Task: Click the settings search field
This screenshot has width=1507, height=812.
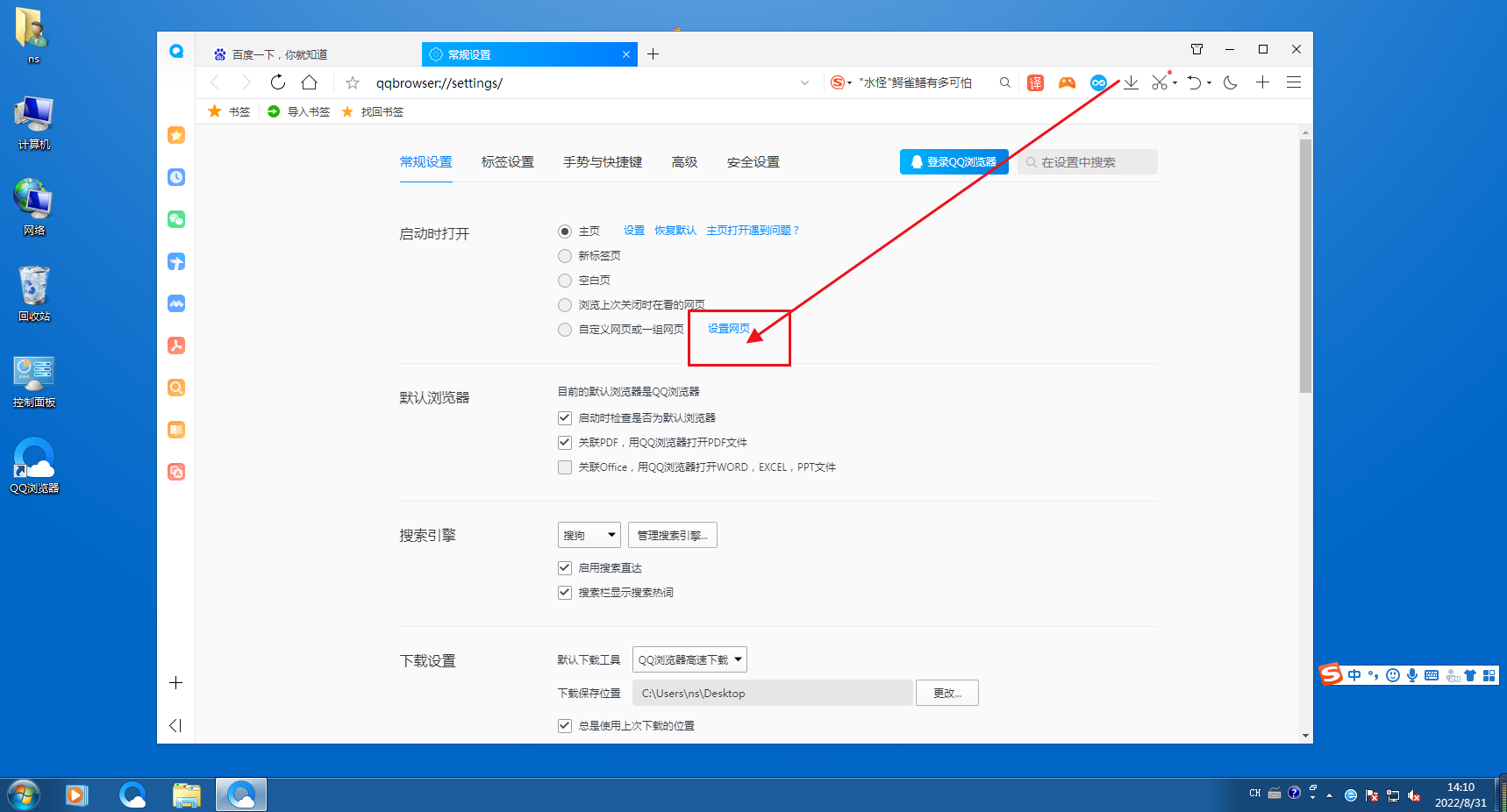Action: 1088,162
